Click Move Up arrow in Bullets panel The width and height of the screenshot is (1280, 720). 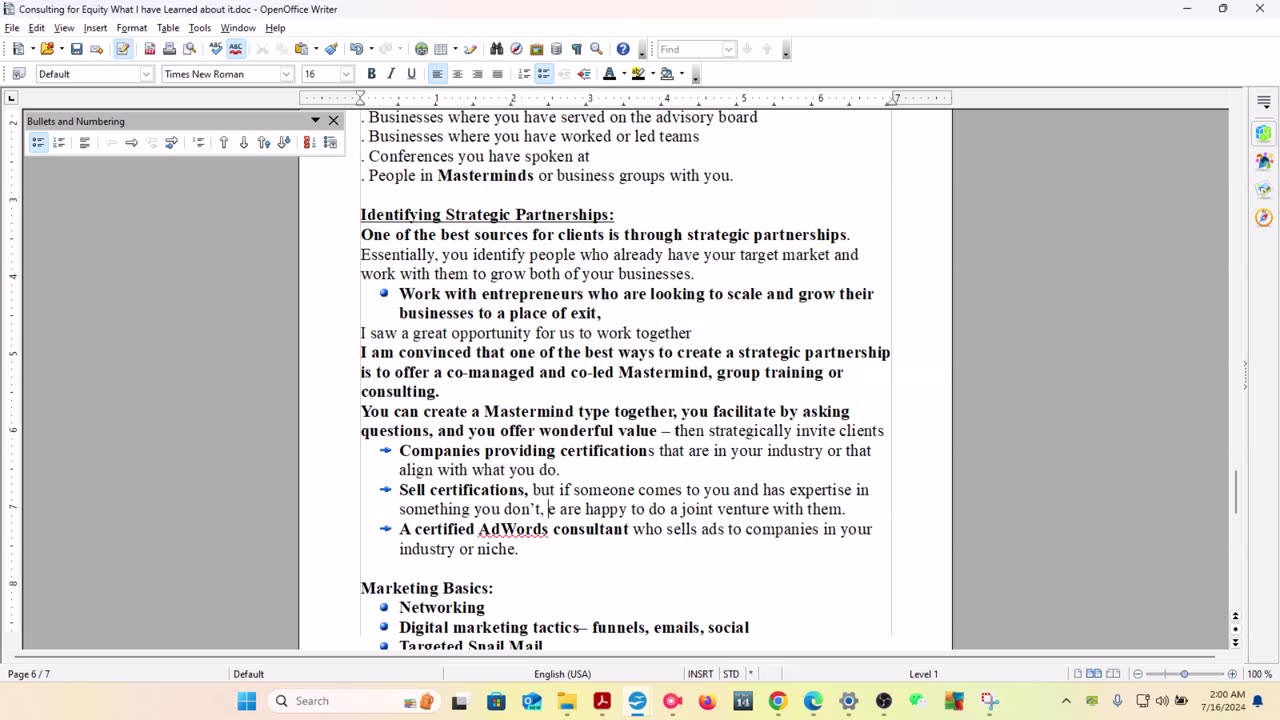click(x=223, y=143)
